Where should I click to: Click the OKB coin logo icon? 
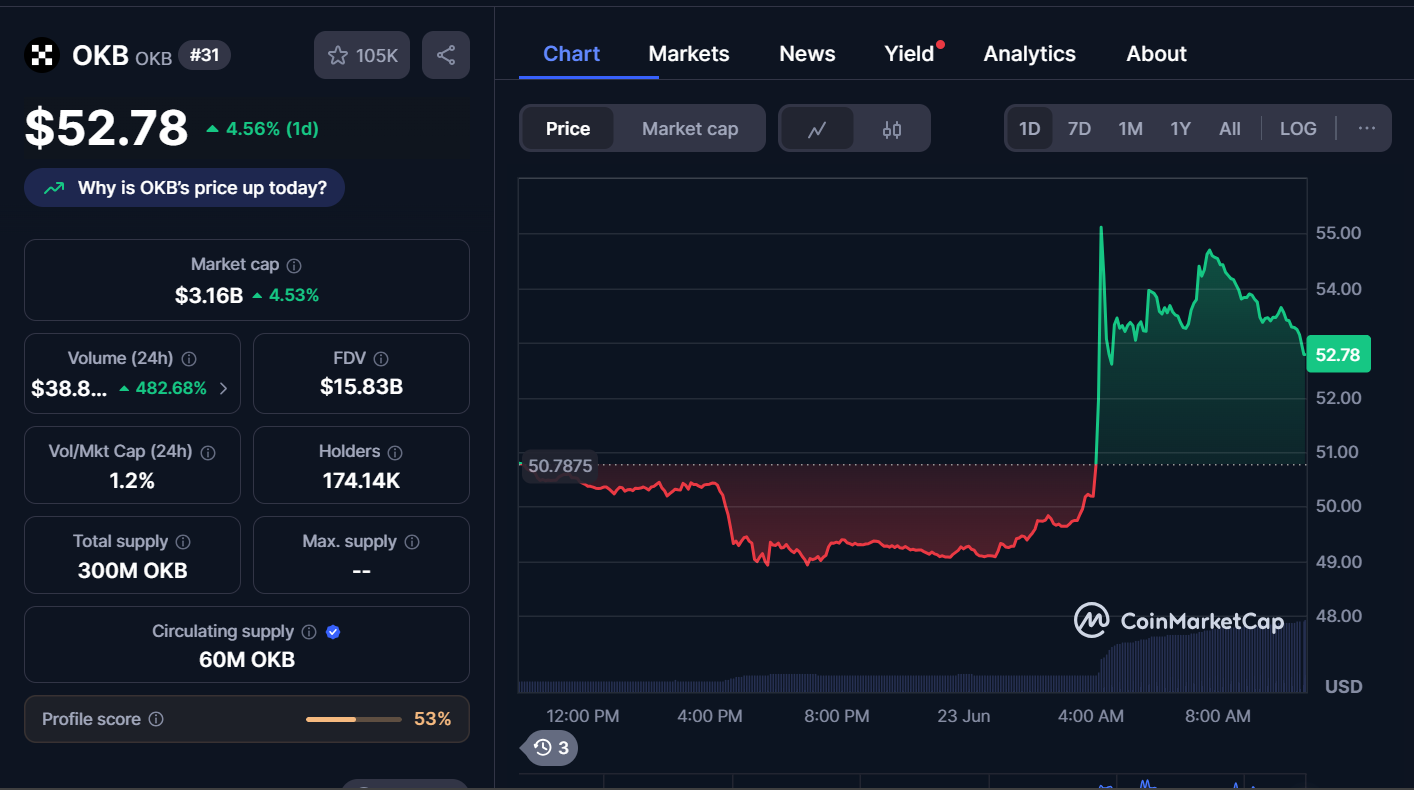coord(42,55)
